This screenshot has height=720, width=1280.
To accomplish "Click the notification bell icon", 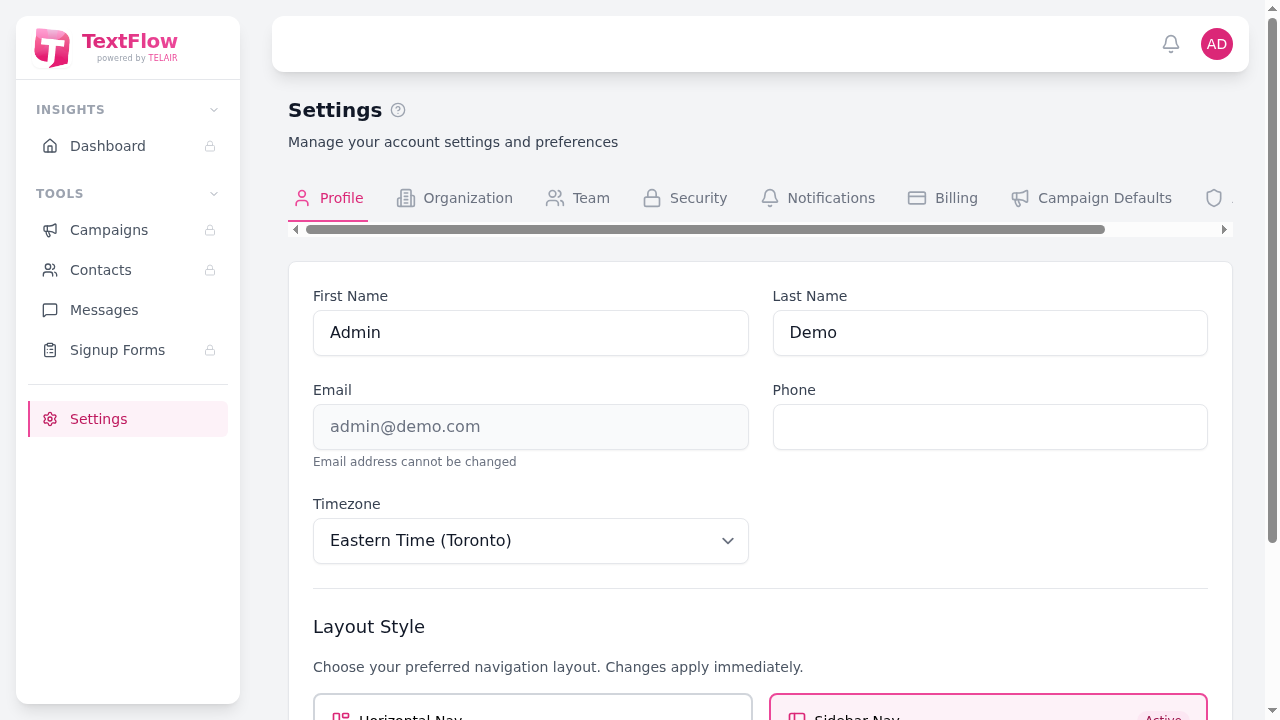I will [1170, 44].
